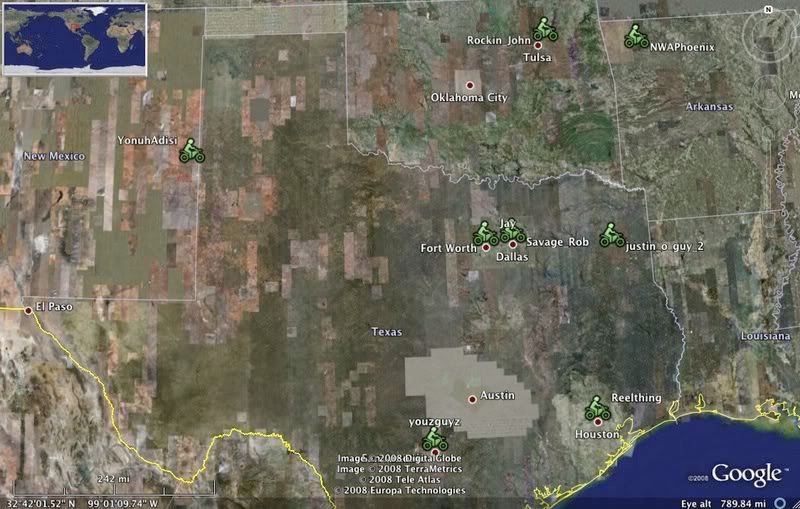Click the Austin city dot marker

tap(472, 399)
